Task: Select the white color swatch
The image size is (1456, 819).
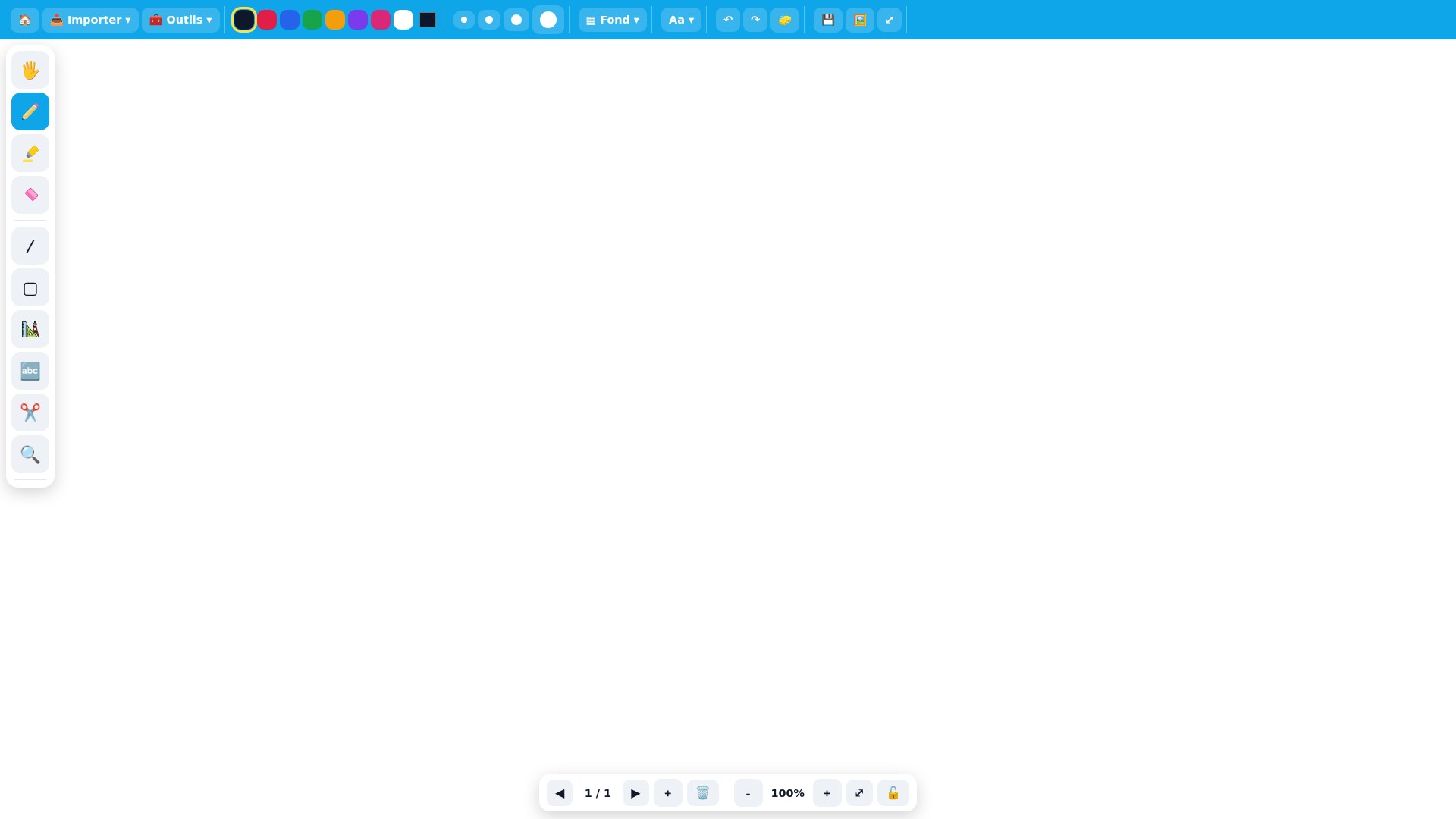Action: coord(403,20)
